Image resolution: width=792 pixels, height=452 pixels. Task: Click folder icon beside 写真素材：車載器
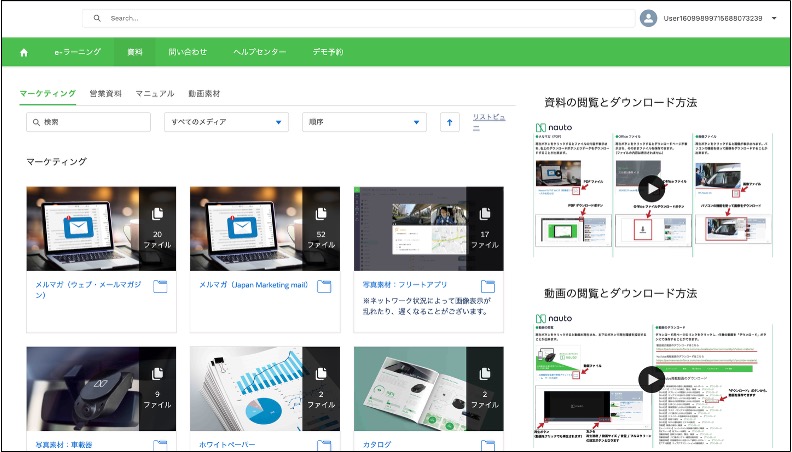[x=160, y=445]
